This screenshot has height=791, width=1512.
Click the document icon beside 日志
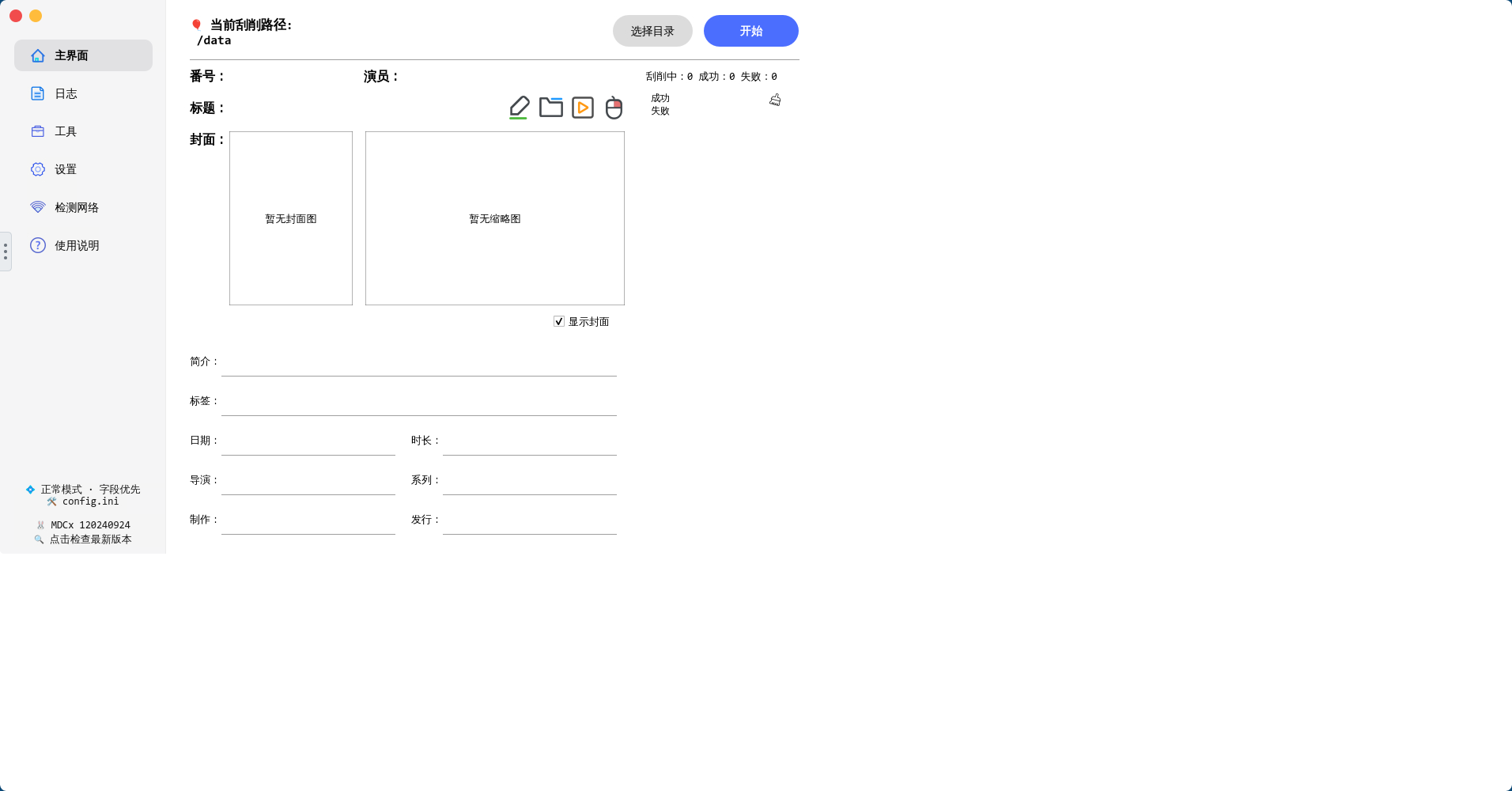click(x=38, y=93)
